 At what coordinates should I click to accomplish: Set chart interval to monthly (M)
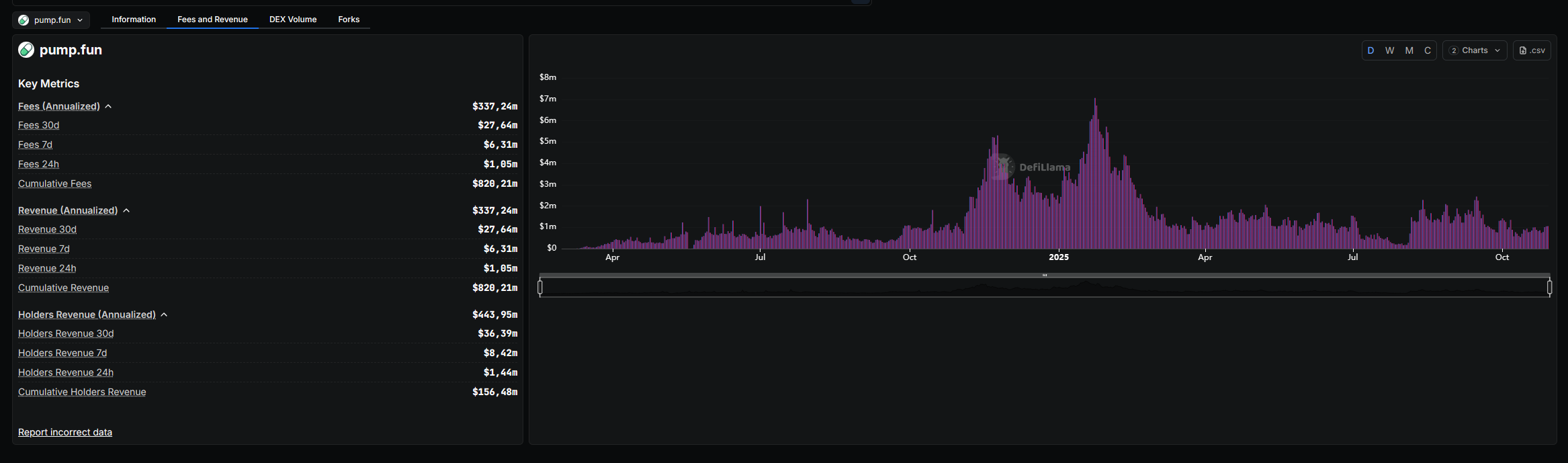[1409, 50]
